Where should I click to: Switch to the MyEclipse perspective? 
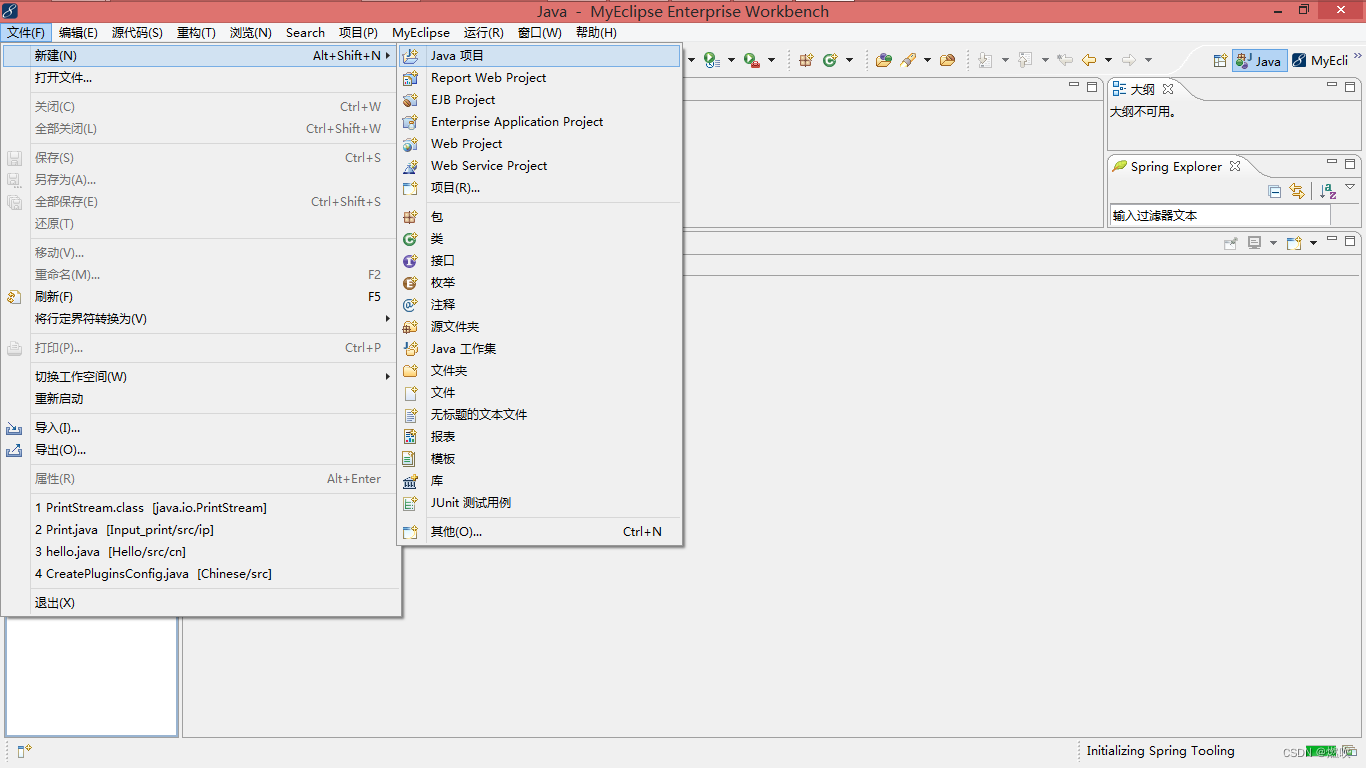pos(1322,60)
